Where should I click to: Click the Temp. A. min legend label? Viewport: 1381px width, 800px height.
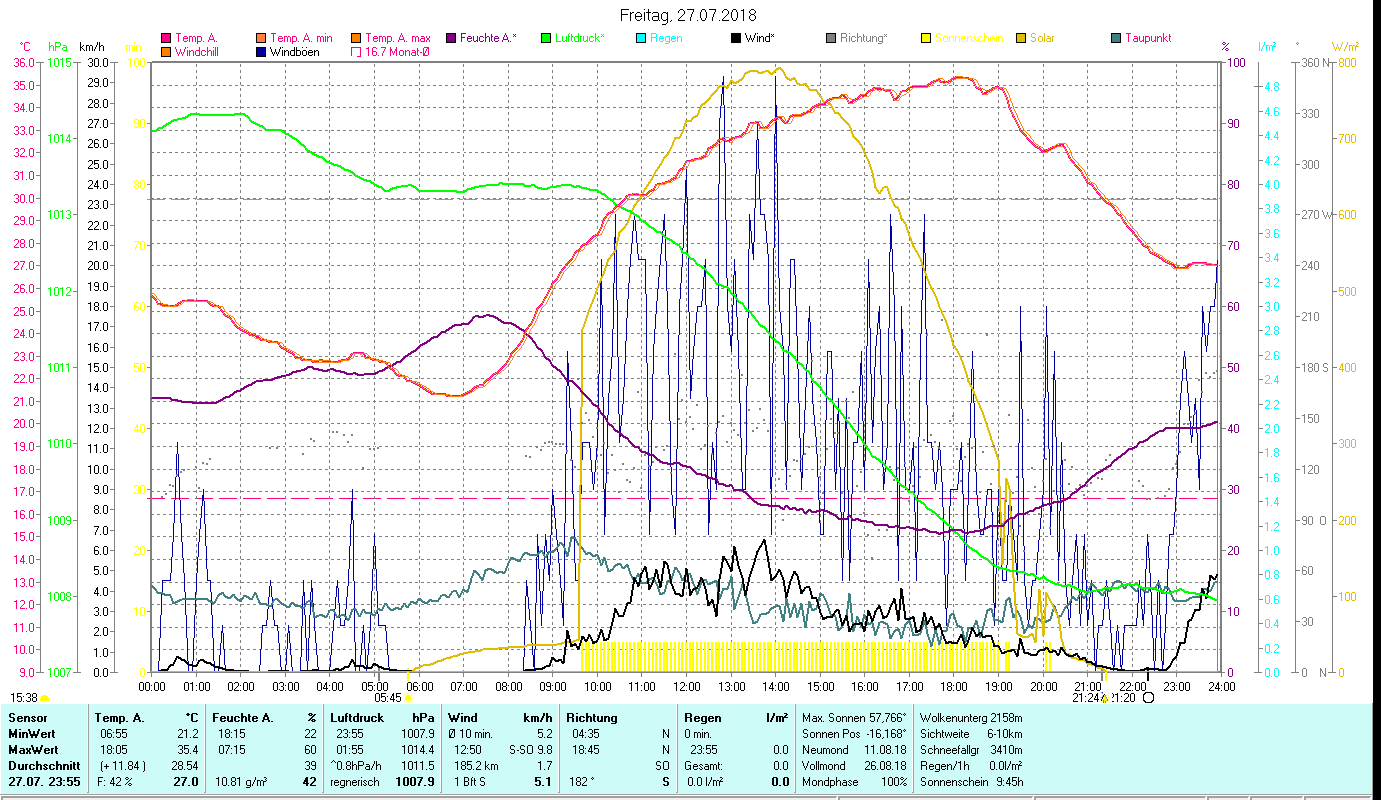301,38
